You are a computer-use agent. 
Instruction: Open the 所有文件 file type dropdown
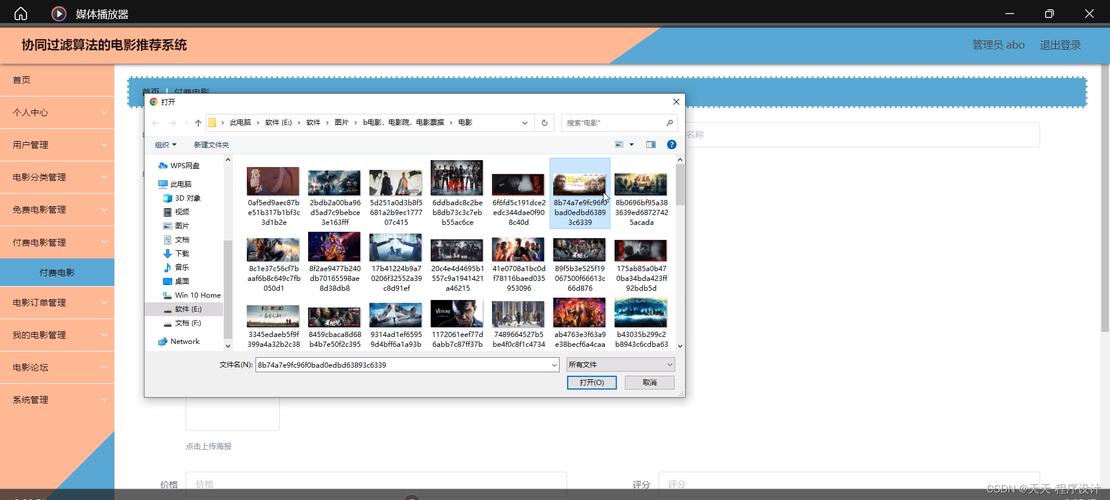[620, 365]
